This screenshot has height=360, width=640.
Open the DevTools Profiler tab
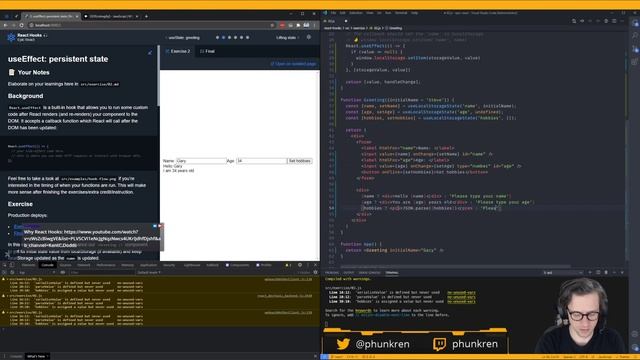(264, 265)
